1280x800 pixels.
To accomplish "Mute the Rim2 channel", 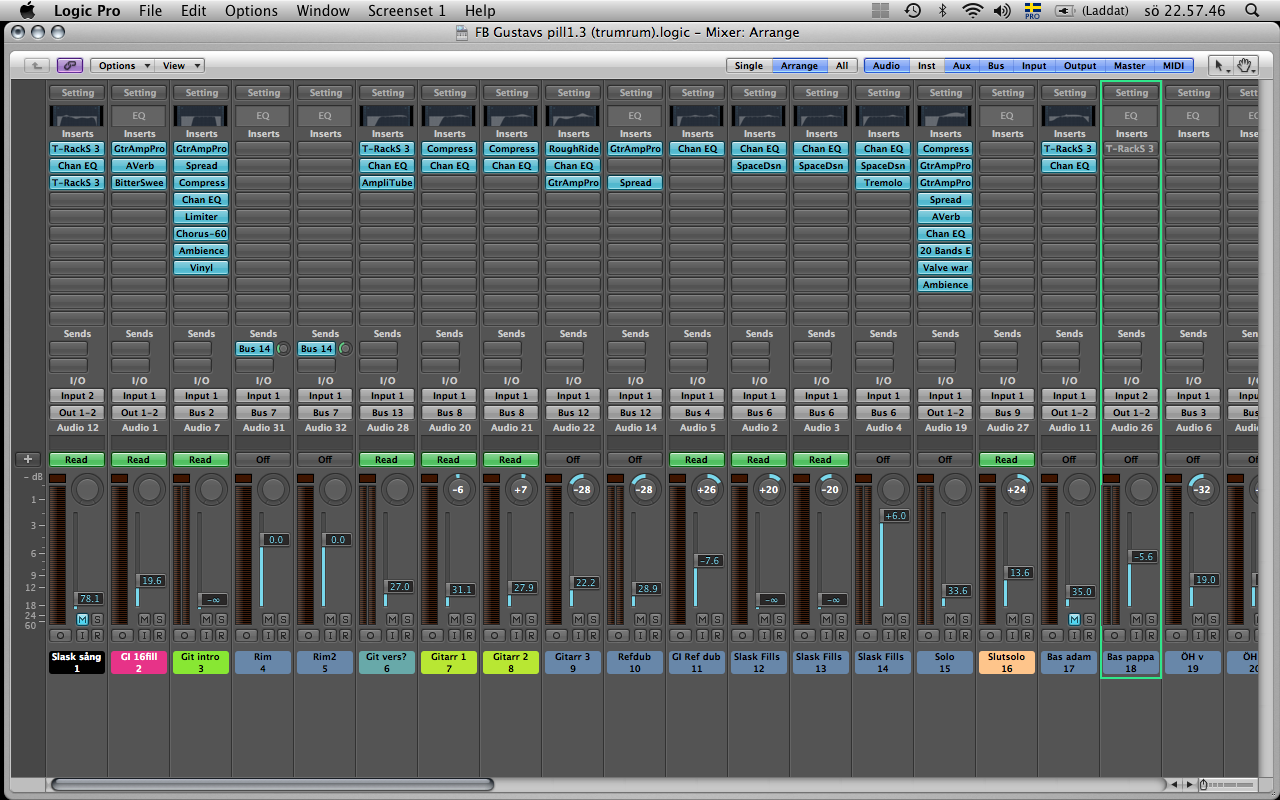I will tap(330, 619).
